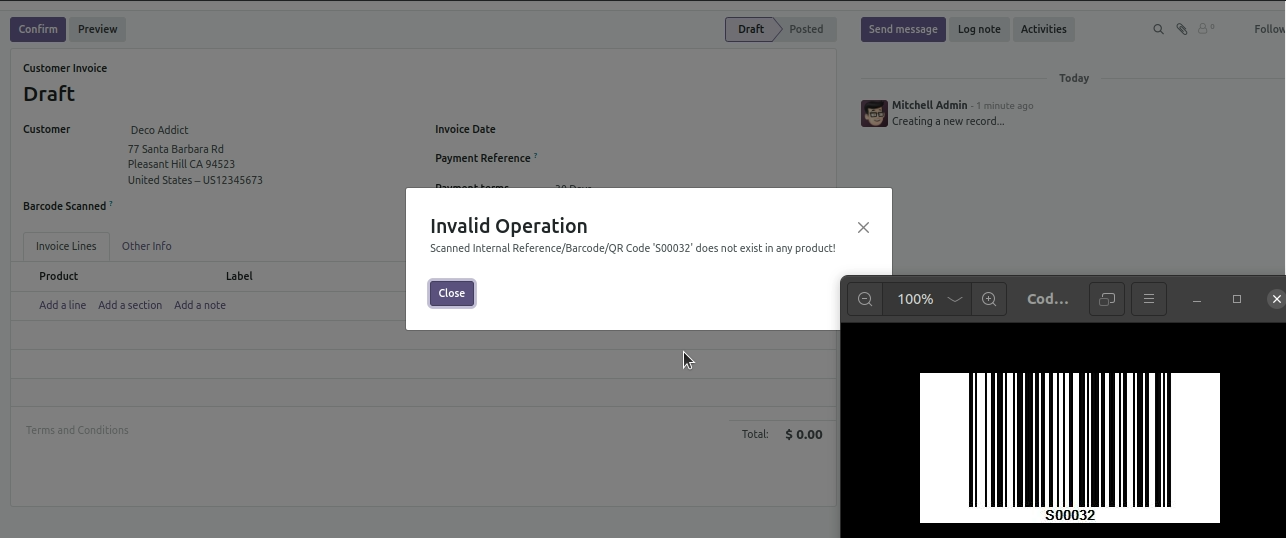
Task: Click the Mitchell Admin author name
Action: coord(929,105)
